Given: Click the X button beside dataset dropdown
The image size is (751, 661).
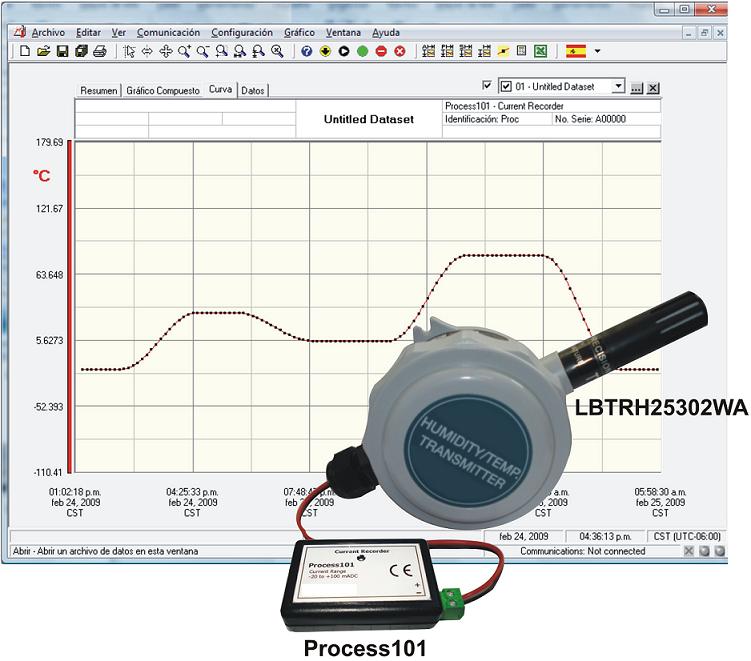Looking at the screenshot, I should click(653, 88).
